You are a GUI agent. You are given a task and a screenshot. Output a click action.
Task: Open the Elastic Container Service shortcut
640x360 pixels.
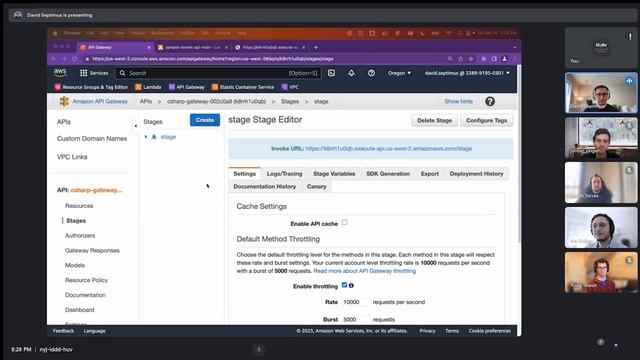click(242, 87)
